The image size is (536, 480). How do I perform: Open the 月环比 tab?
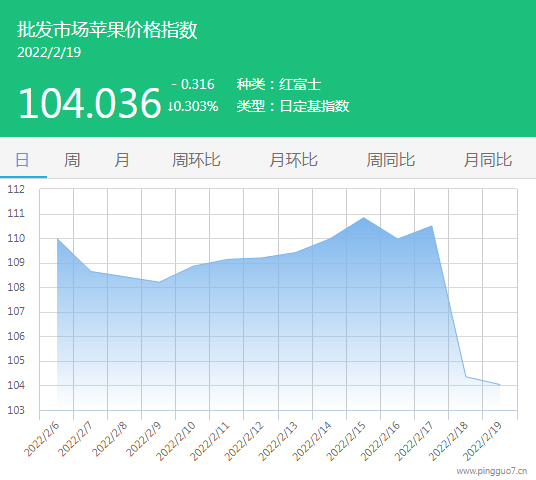(x=293, y=160)
